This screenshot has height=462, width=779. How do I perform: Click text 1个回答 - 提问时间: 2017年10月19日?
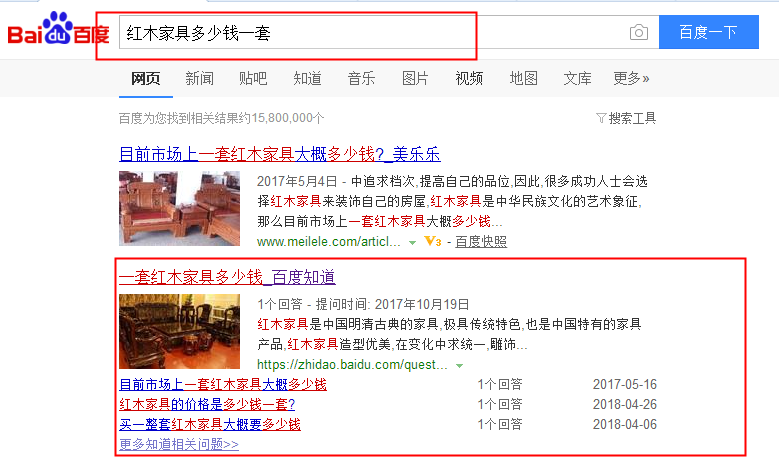coord(363,304)
